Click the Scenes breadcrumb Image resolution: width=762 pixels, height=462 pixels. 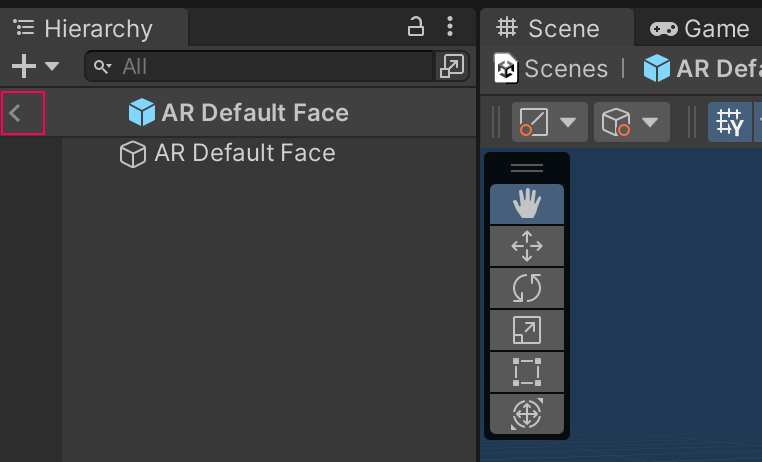tap(552, 69)
